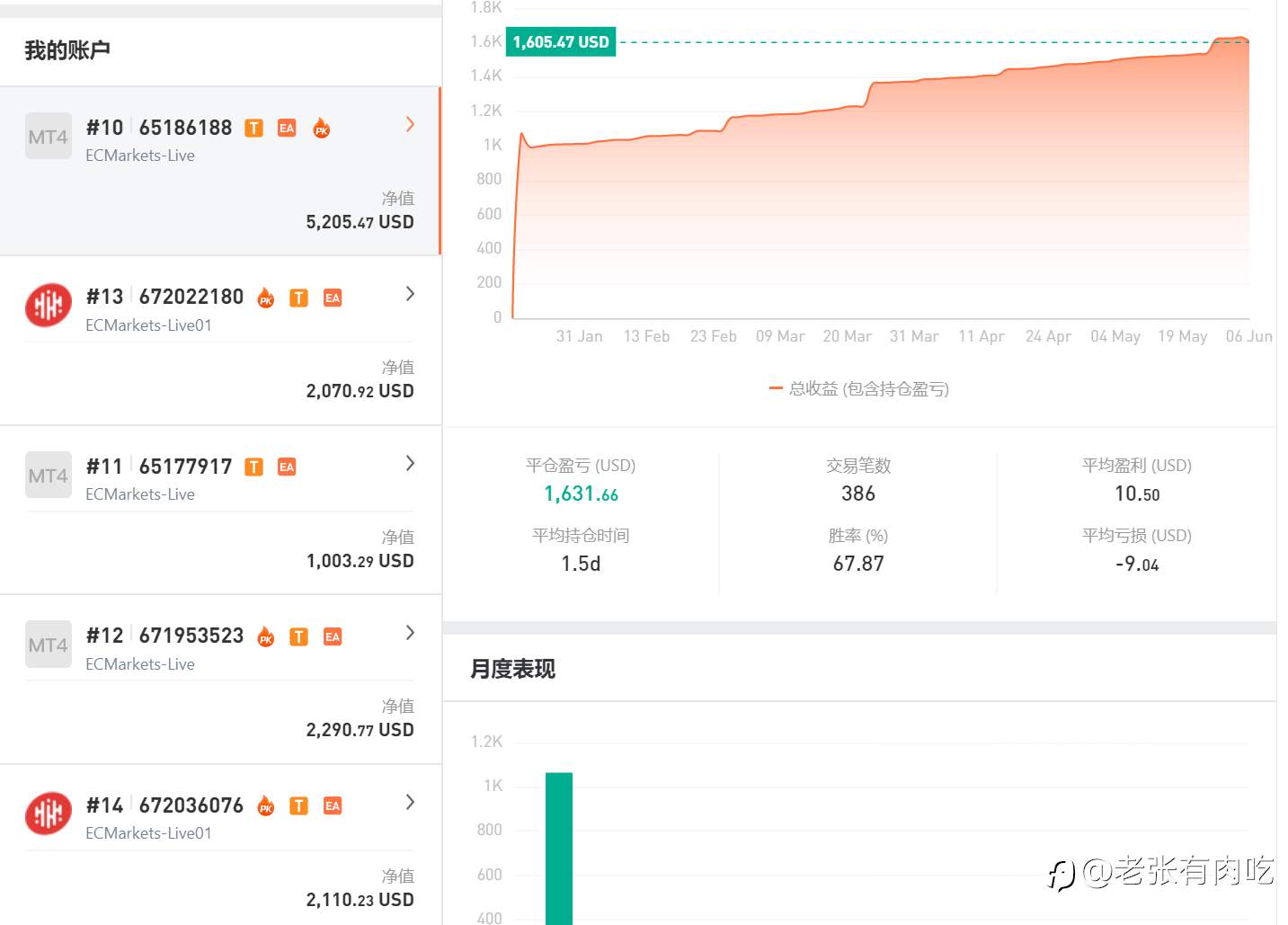Click the T badge on account 672036076
1288x925 pixels.
tap(299, 805)
